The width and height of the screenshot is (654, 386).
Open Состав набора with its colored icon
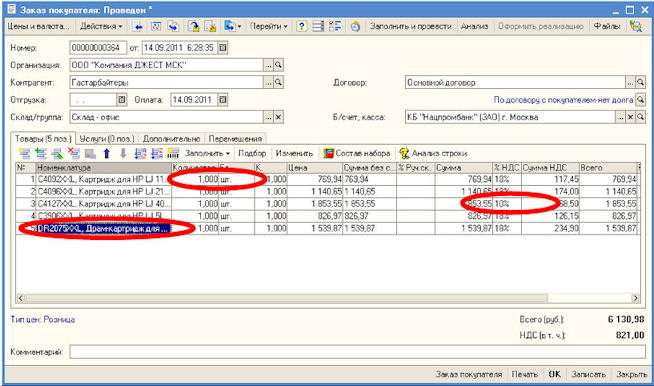pos(357,154)
